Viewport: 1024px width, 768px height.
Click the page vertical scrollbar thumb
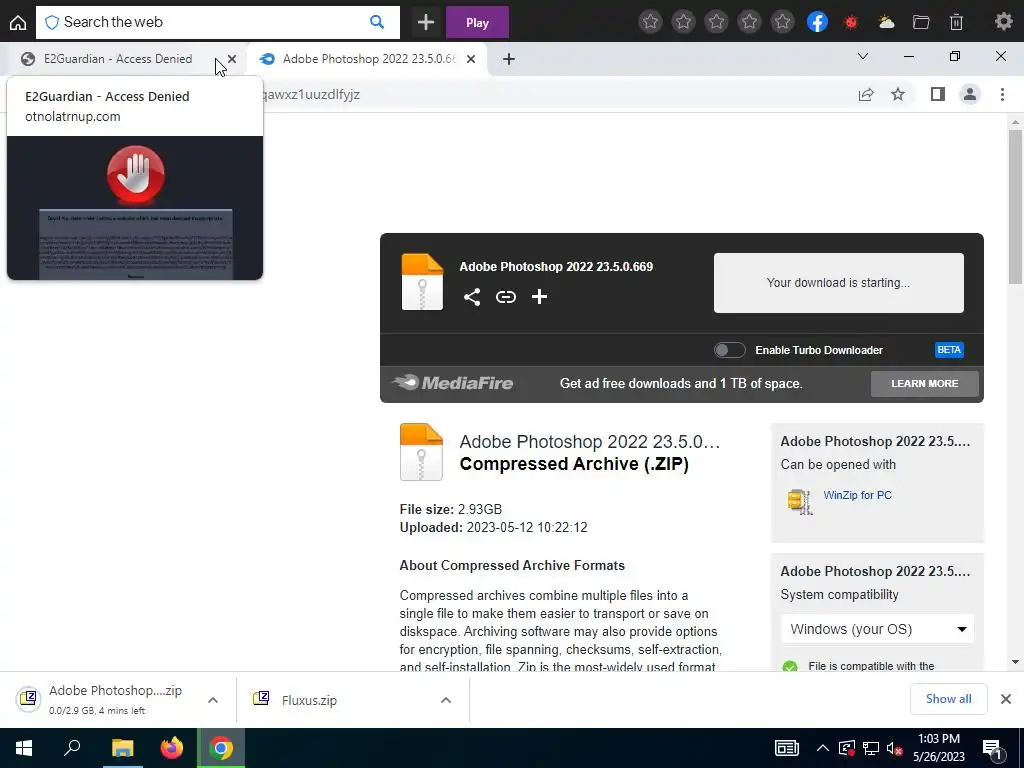[x=1015, y=206]
